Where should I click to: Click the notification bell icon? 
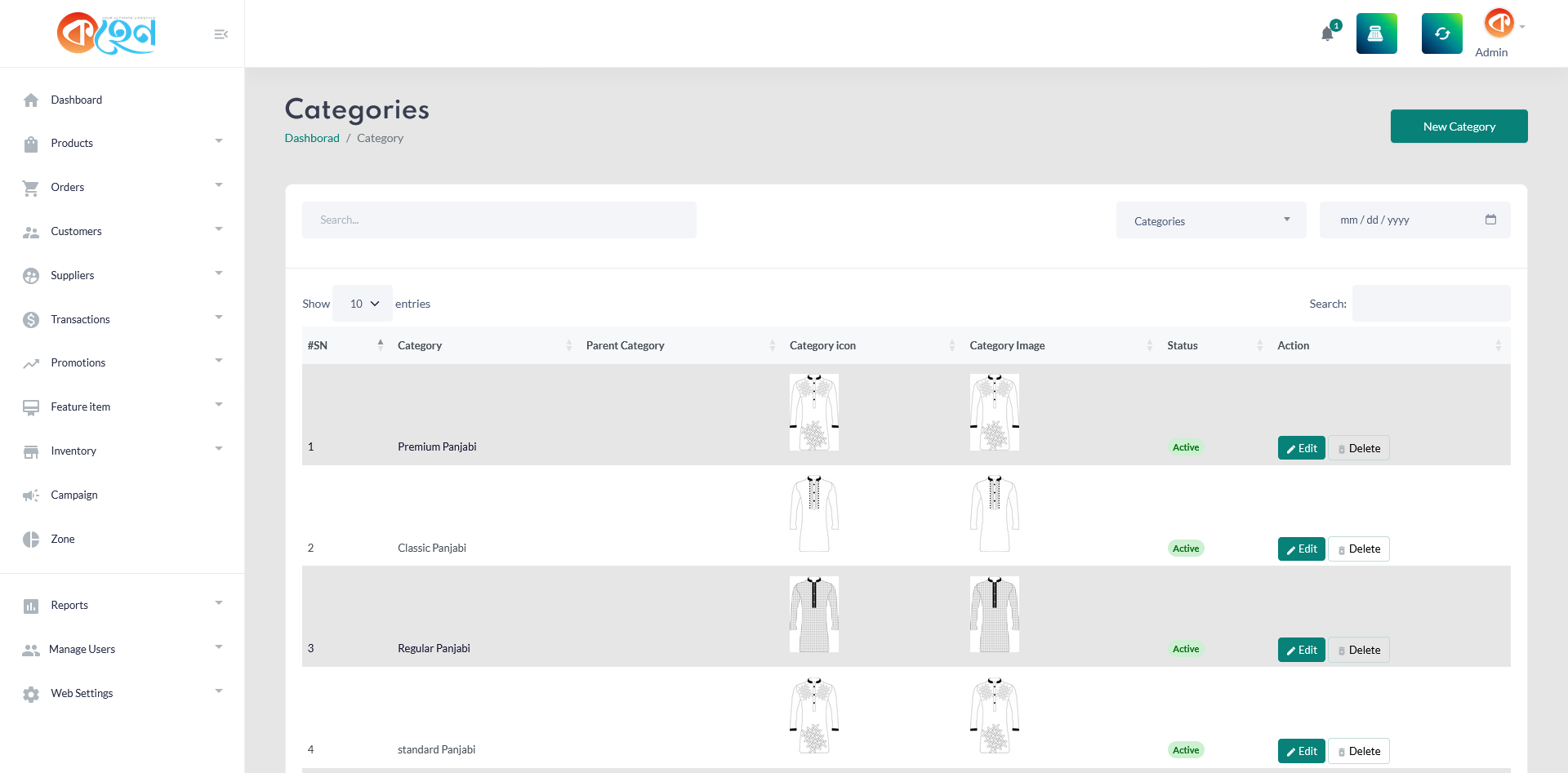(1328, 33)
